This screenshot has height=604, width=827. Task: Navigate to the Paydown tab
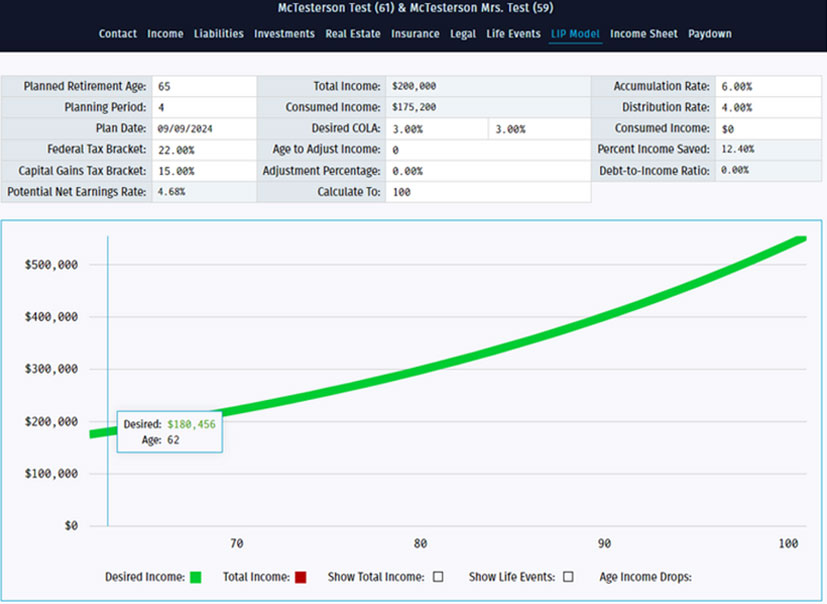(x=709, y=34)
